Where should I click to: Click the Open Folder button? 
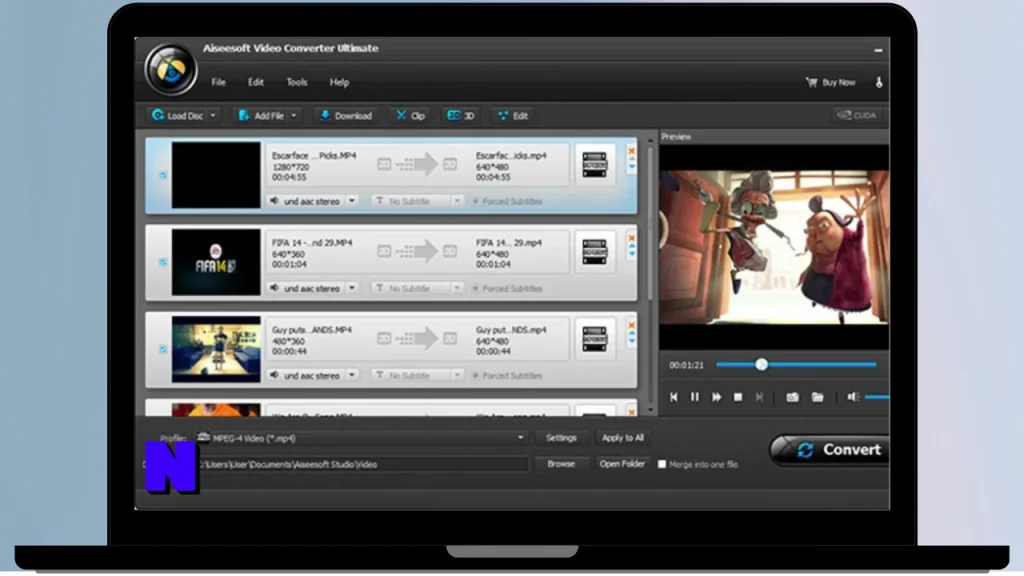pos(622,464)
